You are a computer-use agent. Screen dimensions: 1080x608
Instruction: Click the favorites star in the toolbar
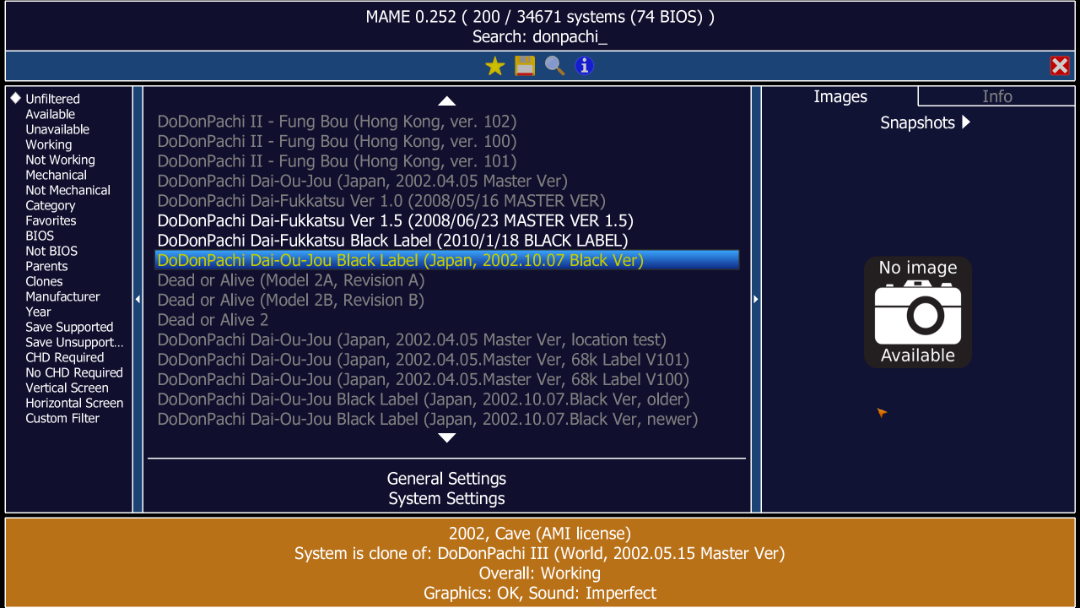[x=494, y=65]
